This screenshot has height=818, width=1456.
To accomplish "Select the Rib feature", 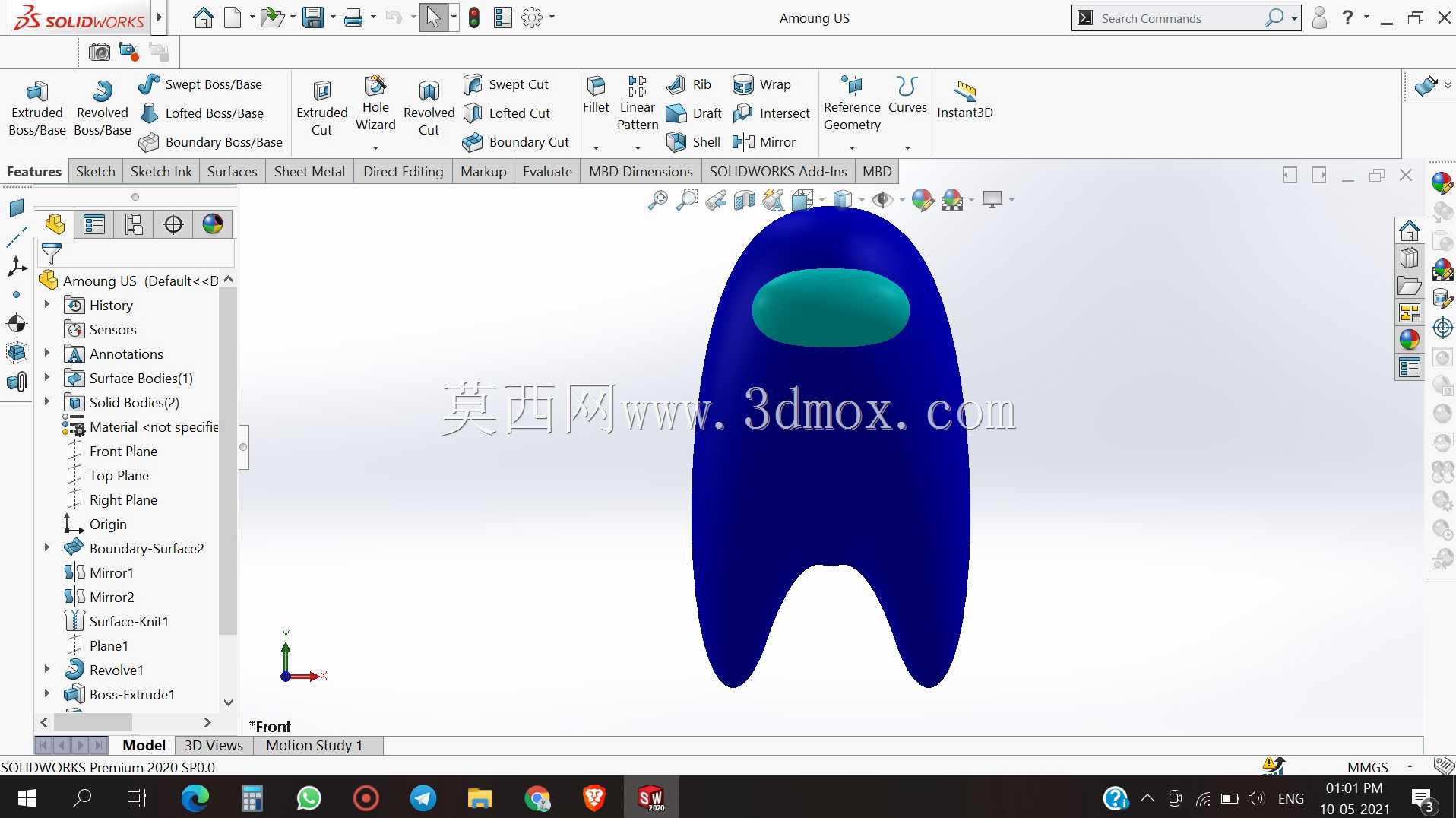I will (x=688, y=84).
